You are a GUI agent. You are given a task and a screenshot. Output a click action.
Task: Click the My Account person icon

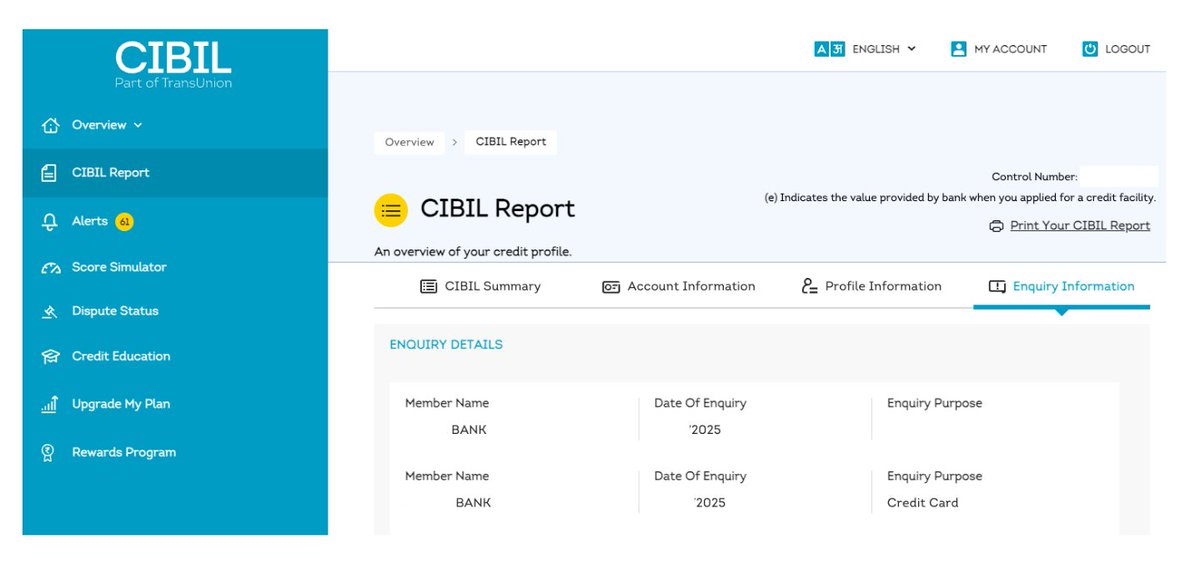(958, 49)
